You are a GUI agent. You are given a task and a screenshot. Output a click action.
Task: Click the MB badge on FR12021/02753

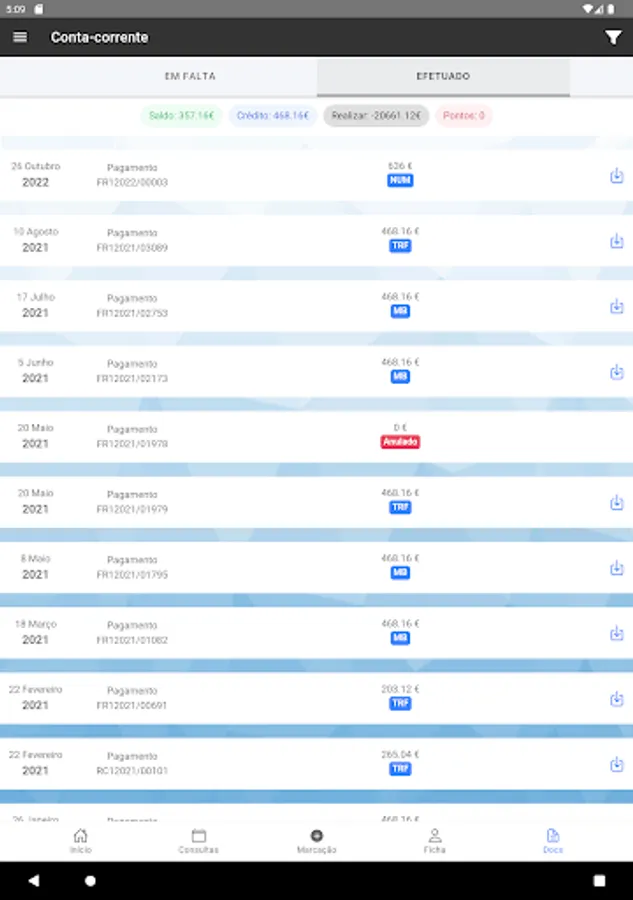pos(400,311)
